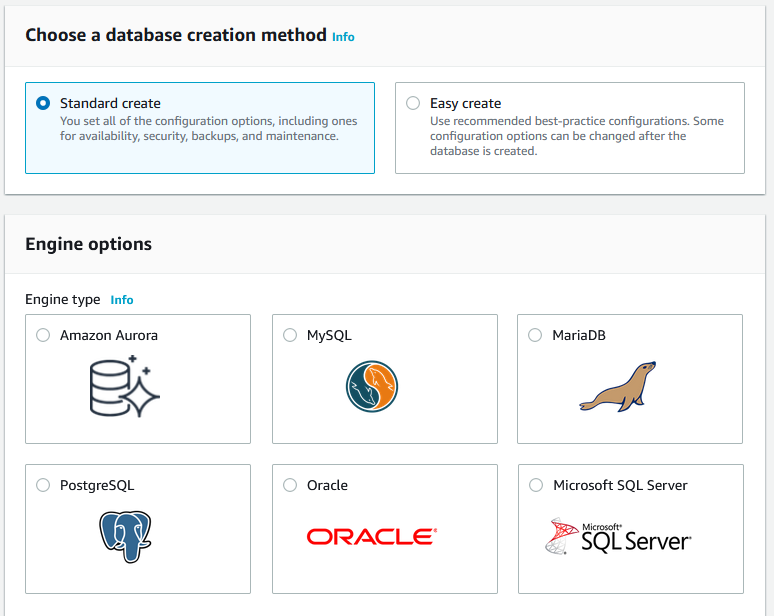Click the MySQL dolphin logo
The width and height of the screenshot is (774, 616).
tap(372, 386)
